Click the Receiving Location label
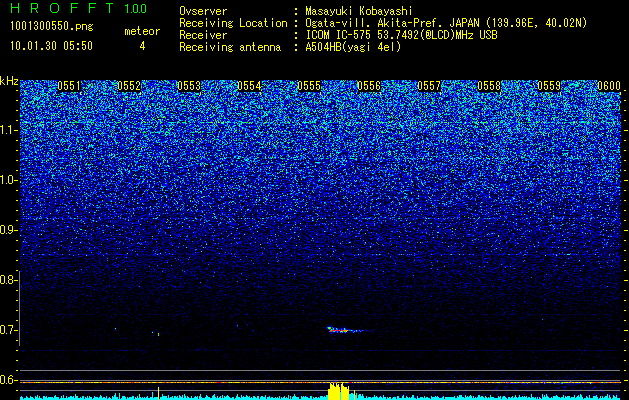Screen dimensions: 629x400 click(x=233, y=23)
